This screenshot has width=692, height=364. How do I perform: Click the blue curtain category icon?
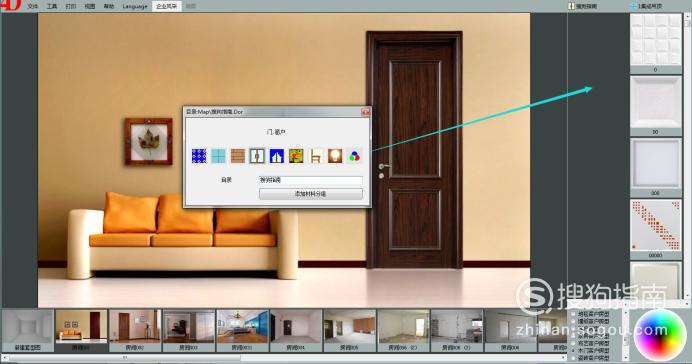click(x=277, y=156)
